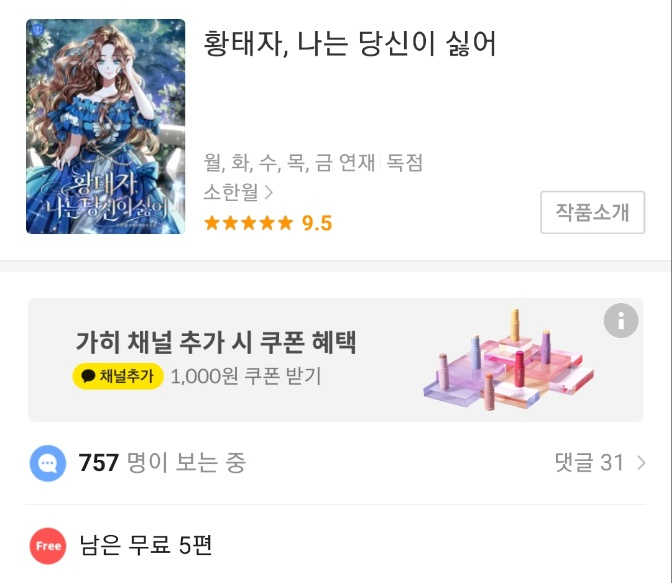Click the 월, 화, 수, 목, 금 연재 schedule
The image size is (672, 583).
tap(289, 163)
